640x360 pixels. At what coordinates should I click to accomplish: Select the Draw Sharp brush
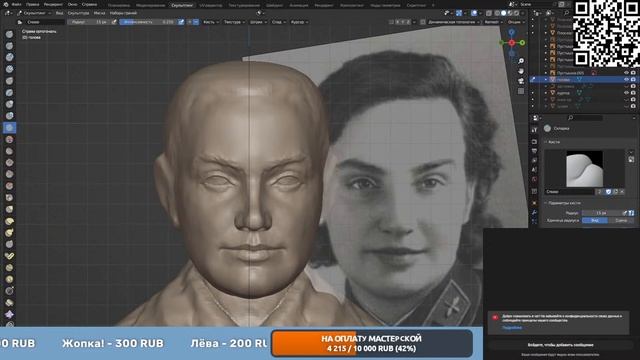pyautogui.click(x=9, y=46)
